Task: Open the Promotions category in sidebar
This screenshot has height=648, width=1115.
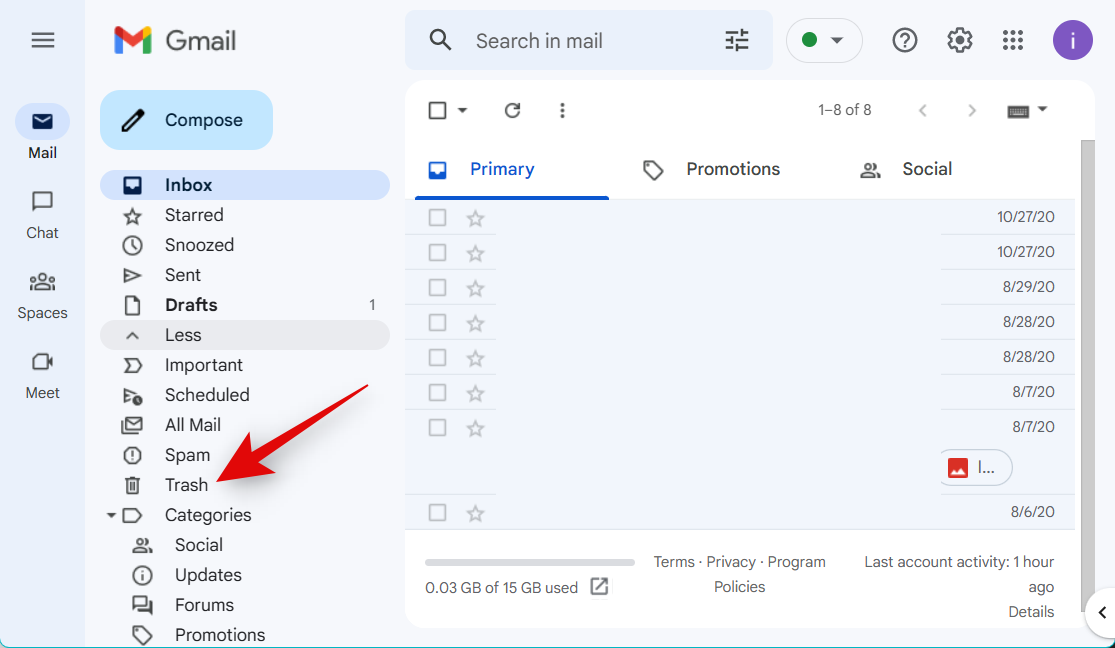Action: tap(220, 634)
